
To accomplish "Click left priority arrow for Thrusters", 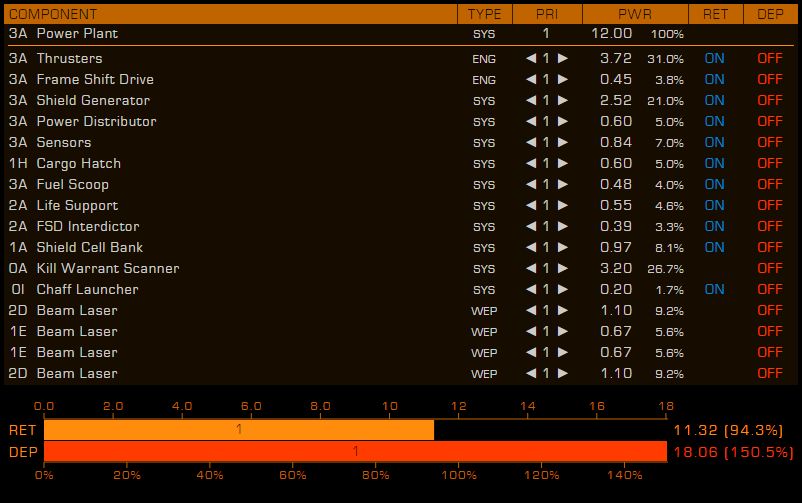I will [x=531, y=58].
